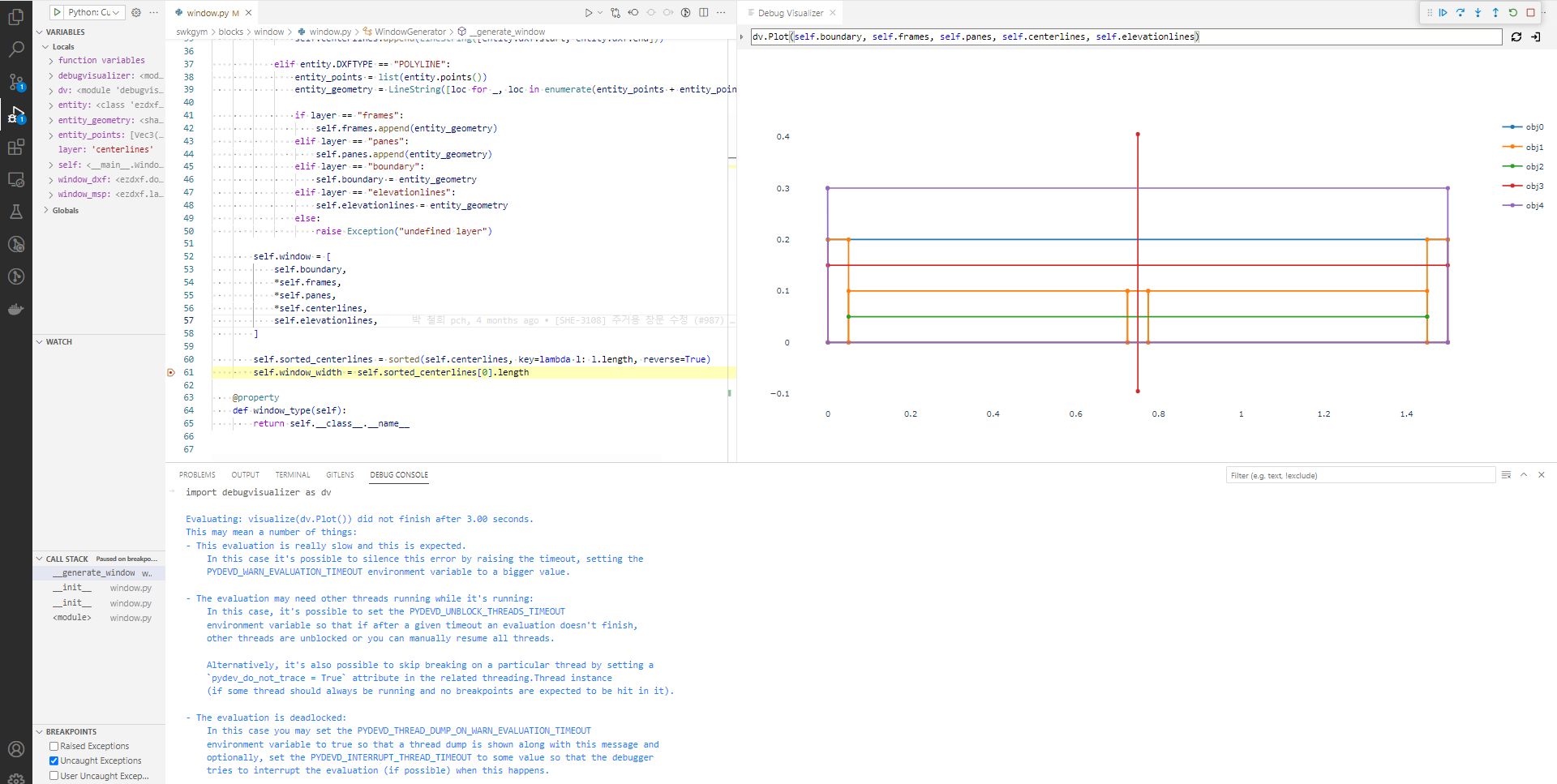Toggle obj4 trace in plot legend
Viewport: 1557px width, 784px height.
[1523, 205]
